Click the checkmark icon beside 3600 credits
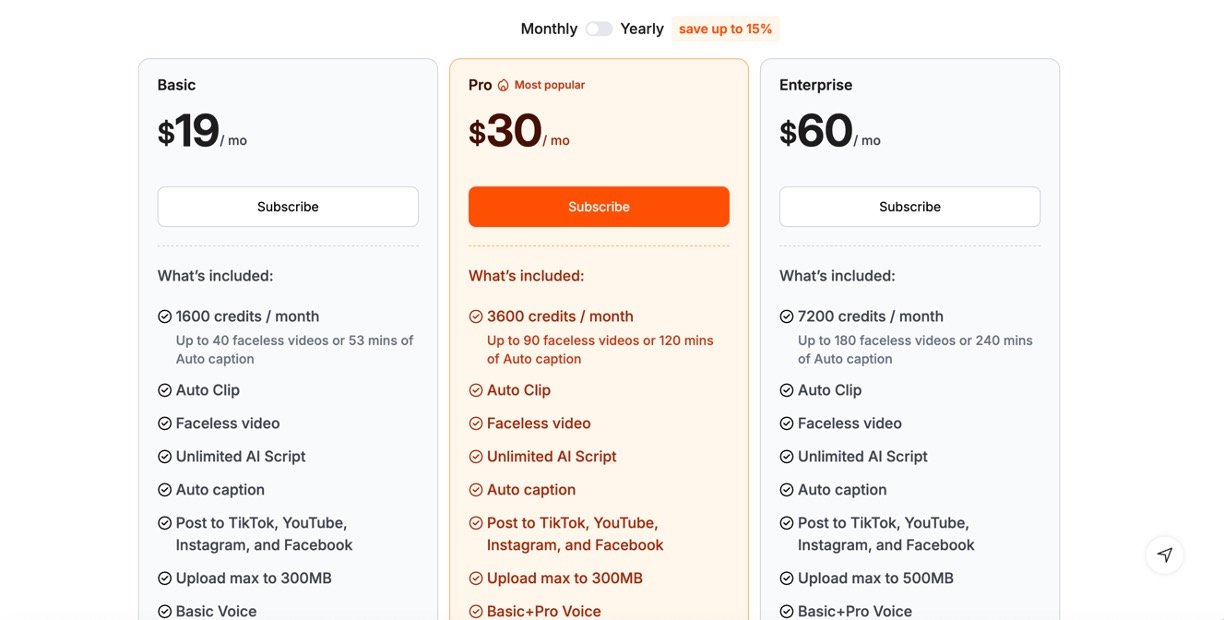This screenshot has width=1224, height=620. [476, 316]
